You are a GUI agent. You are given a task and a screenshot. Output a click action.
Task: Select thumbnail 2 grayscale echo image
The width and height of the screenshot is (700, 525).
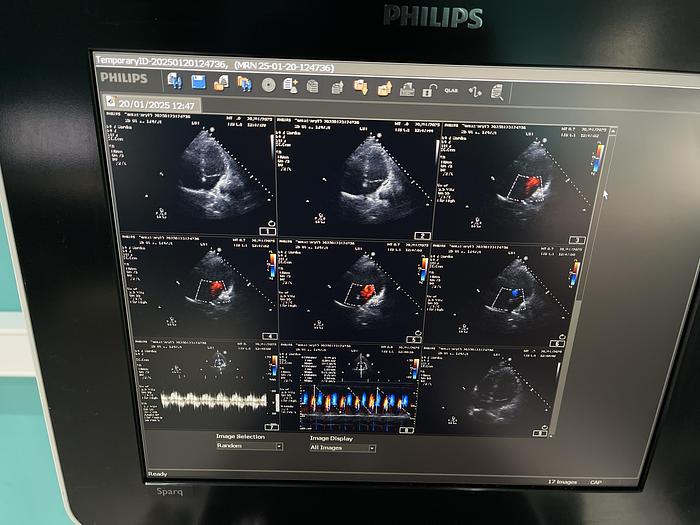tap(356, 179)
